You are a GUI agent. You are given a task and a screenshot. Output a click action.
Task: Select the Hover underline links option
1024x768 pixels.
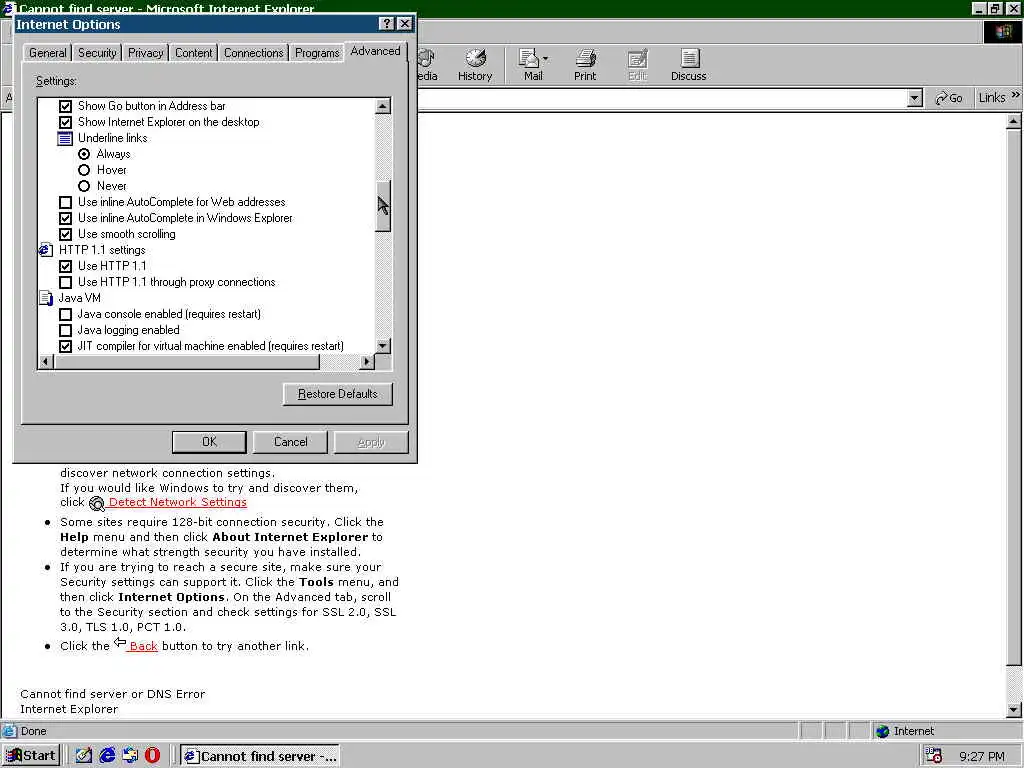84,170
